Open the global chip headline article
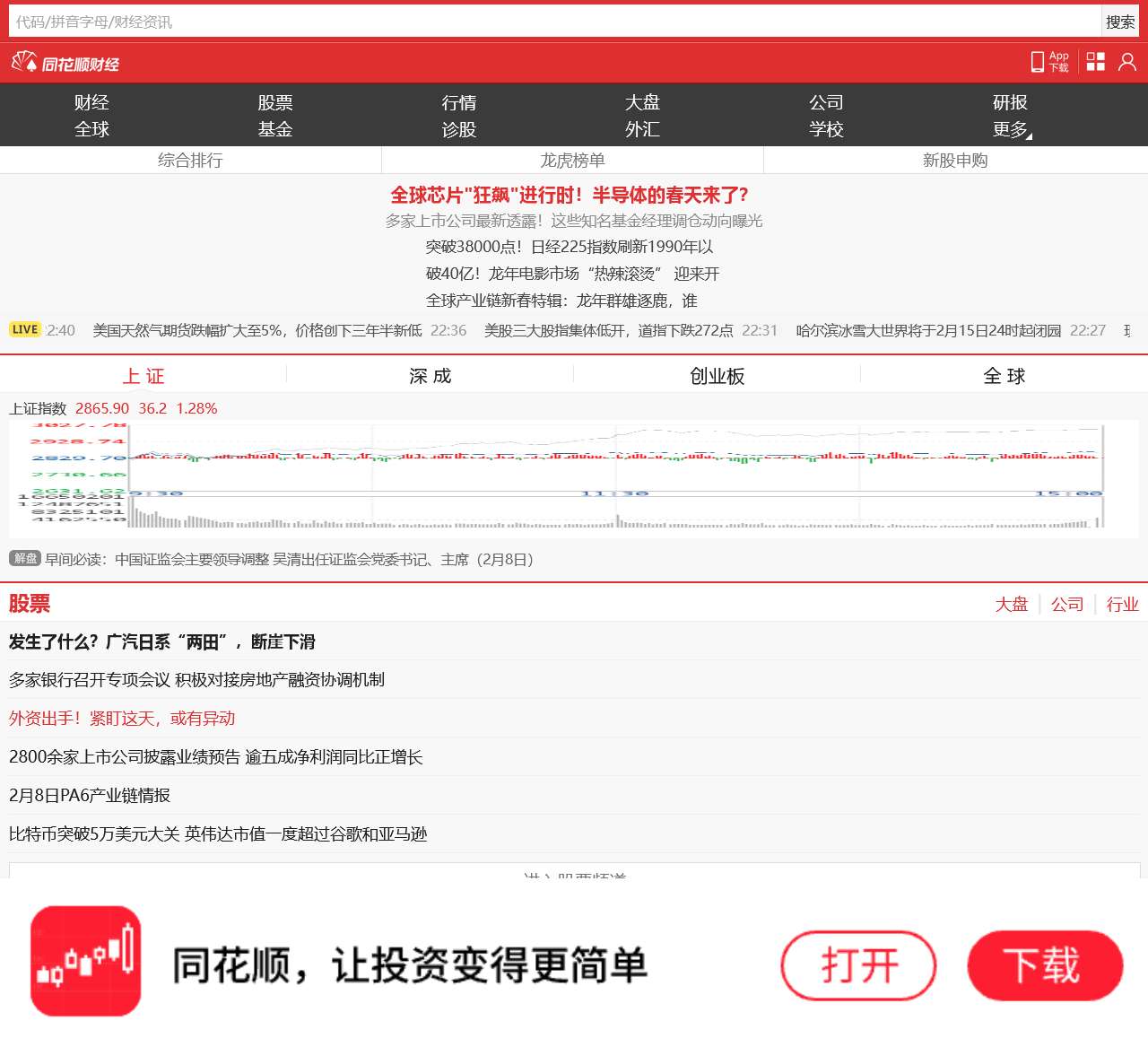 (570, 196)
